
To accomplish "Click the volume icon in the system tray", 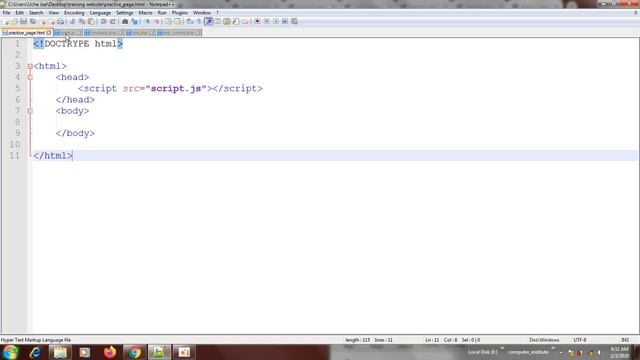I will 599,352.
